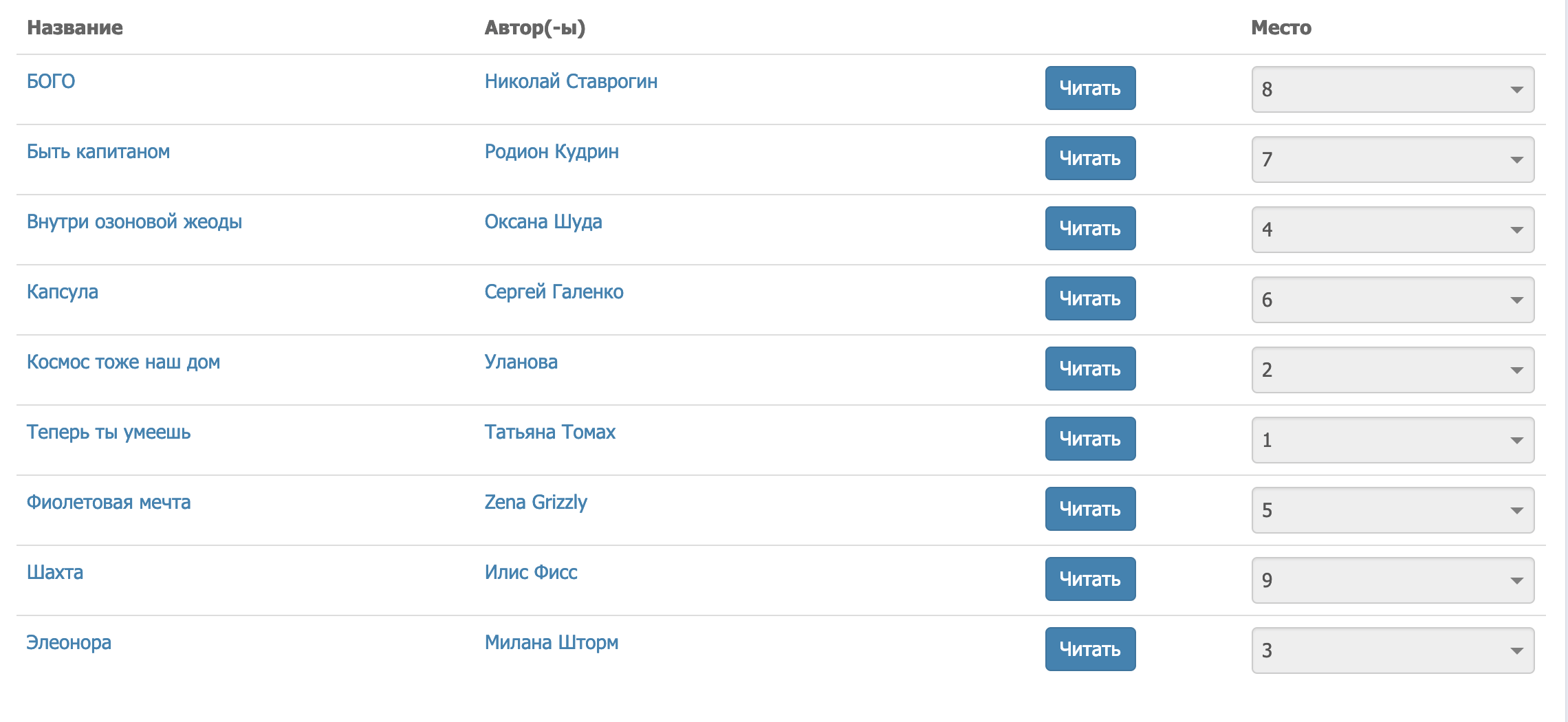1568x722 pixels.
Task: Change place for Фиолетовая мечта
Action: pyautogui.click(x=1392, y=510)
